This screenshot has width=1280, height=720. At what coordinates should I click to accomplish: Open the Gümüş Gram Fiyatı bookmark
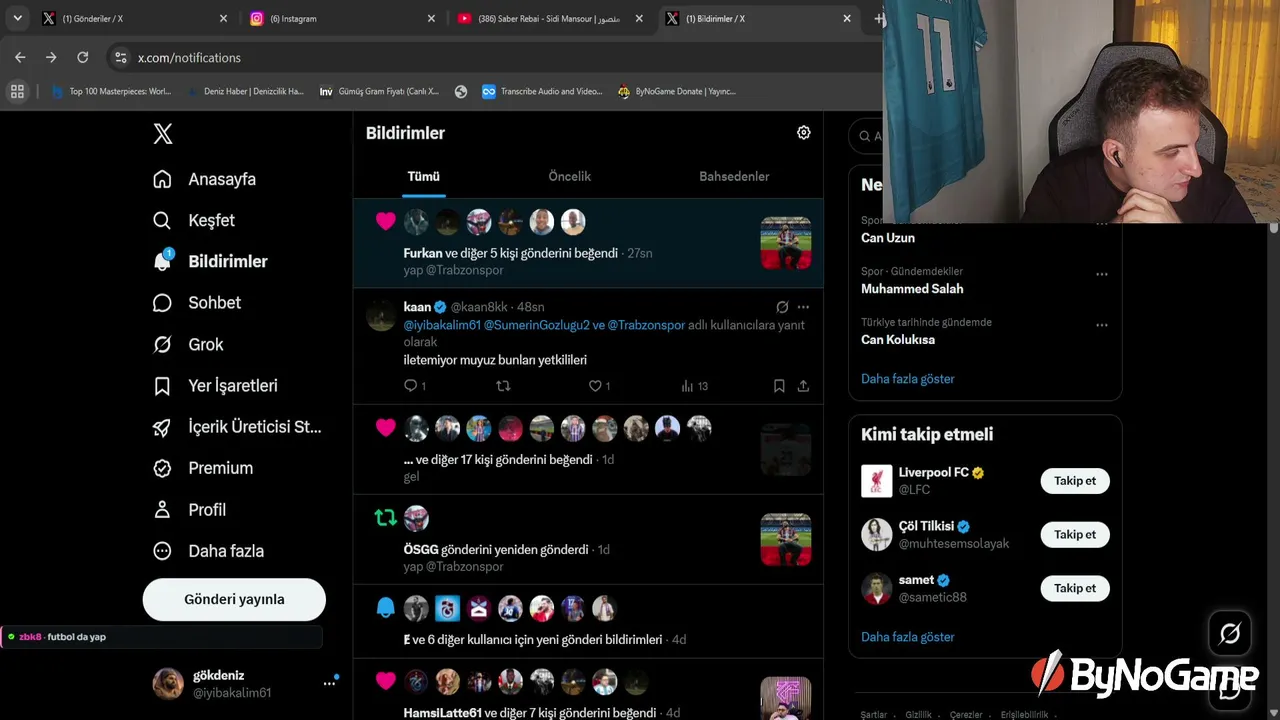point(379,91)
